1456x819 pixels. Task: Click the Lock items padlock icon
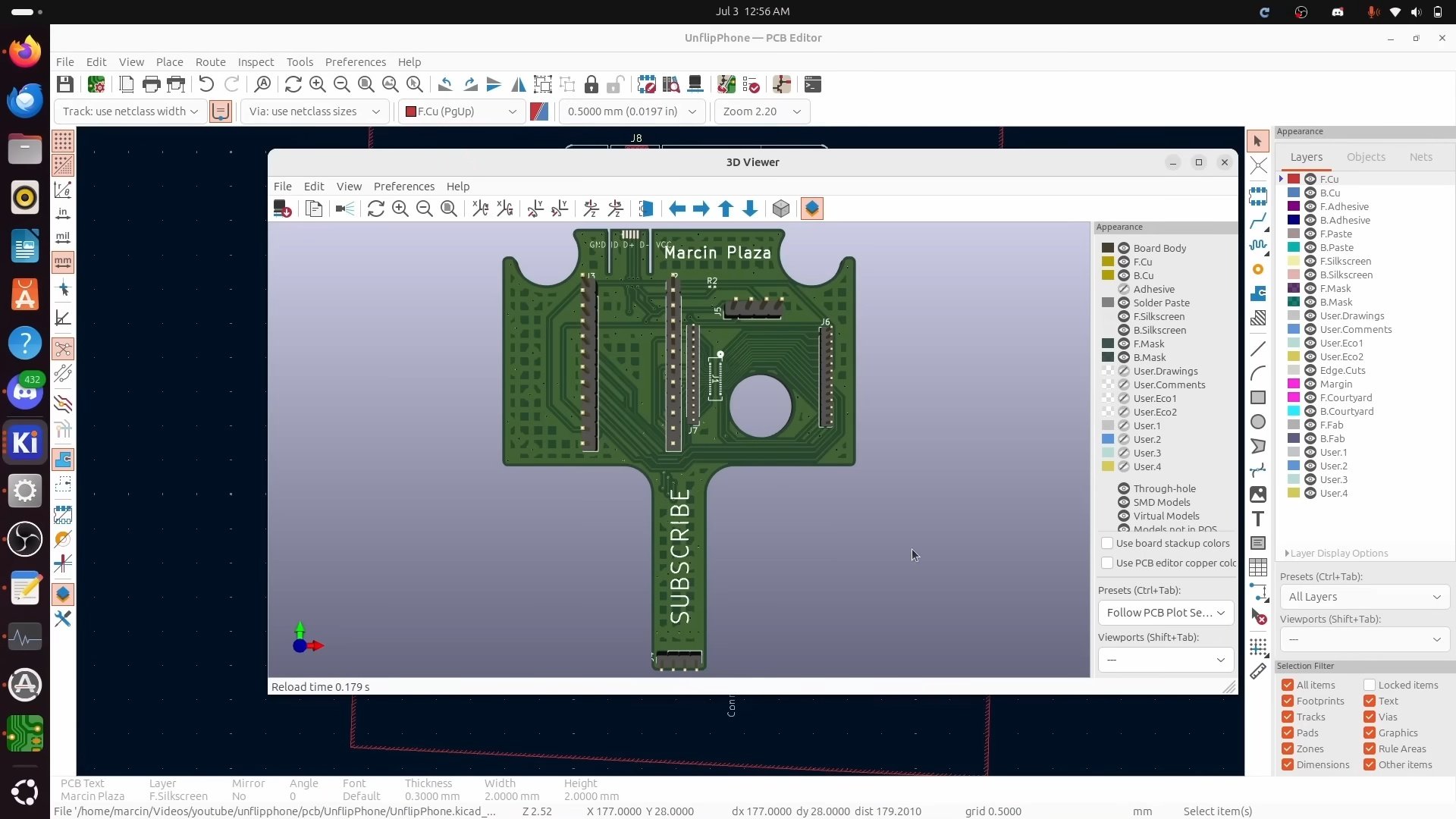(591, 84)
